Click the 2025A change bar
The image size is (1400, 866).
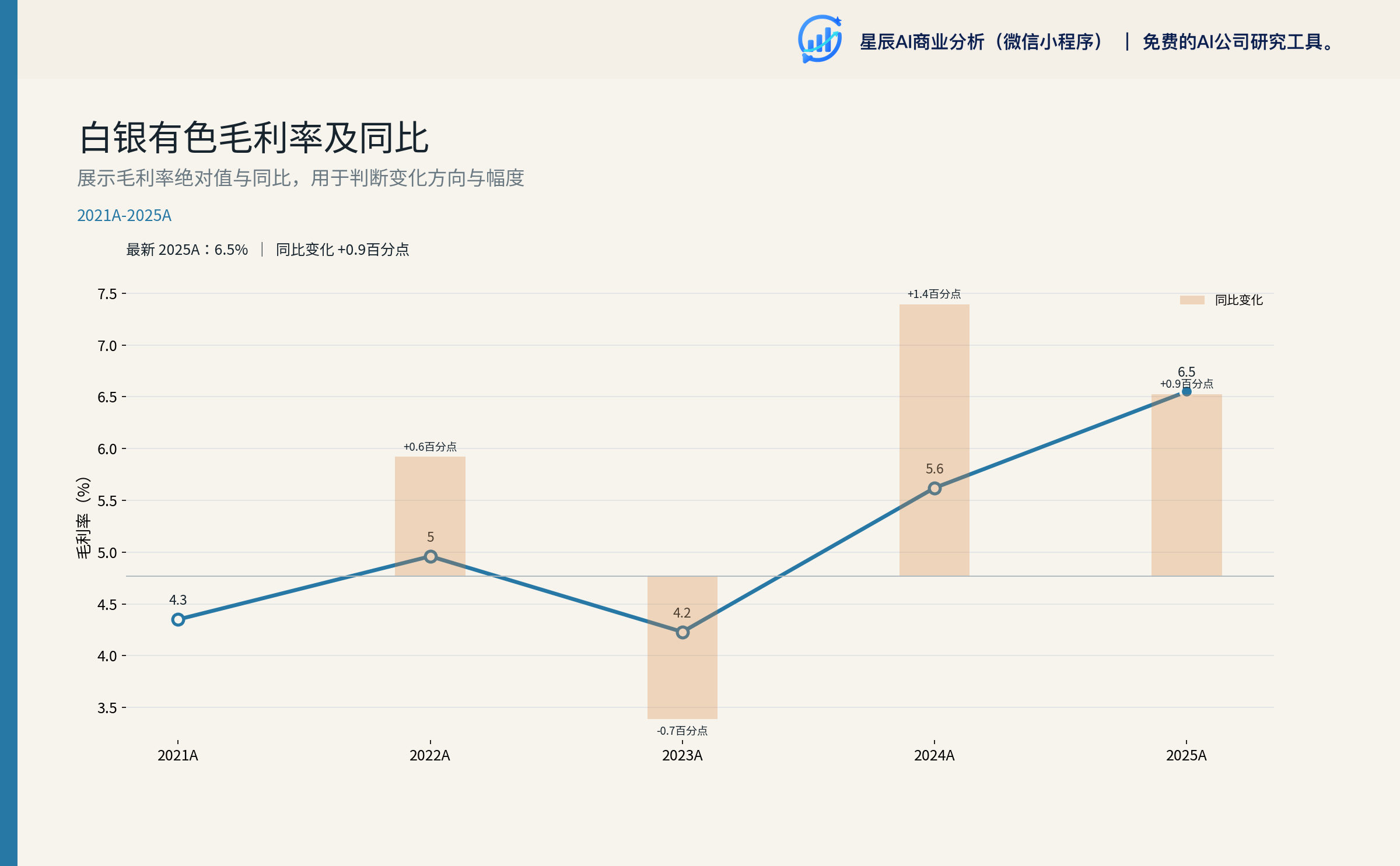point(1186,485)
